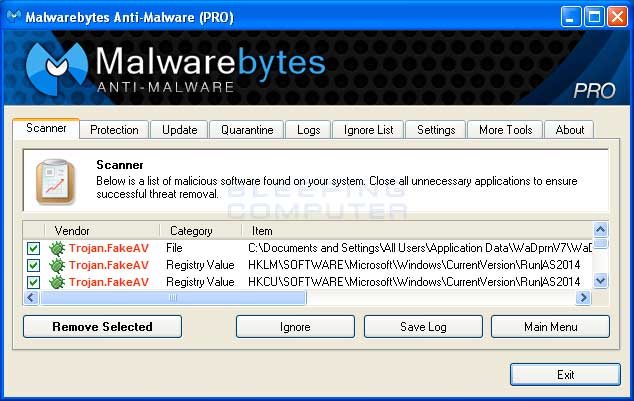Click the Ignore button
The height and width of the screenshot is (401, 634).
(295, 327)
